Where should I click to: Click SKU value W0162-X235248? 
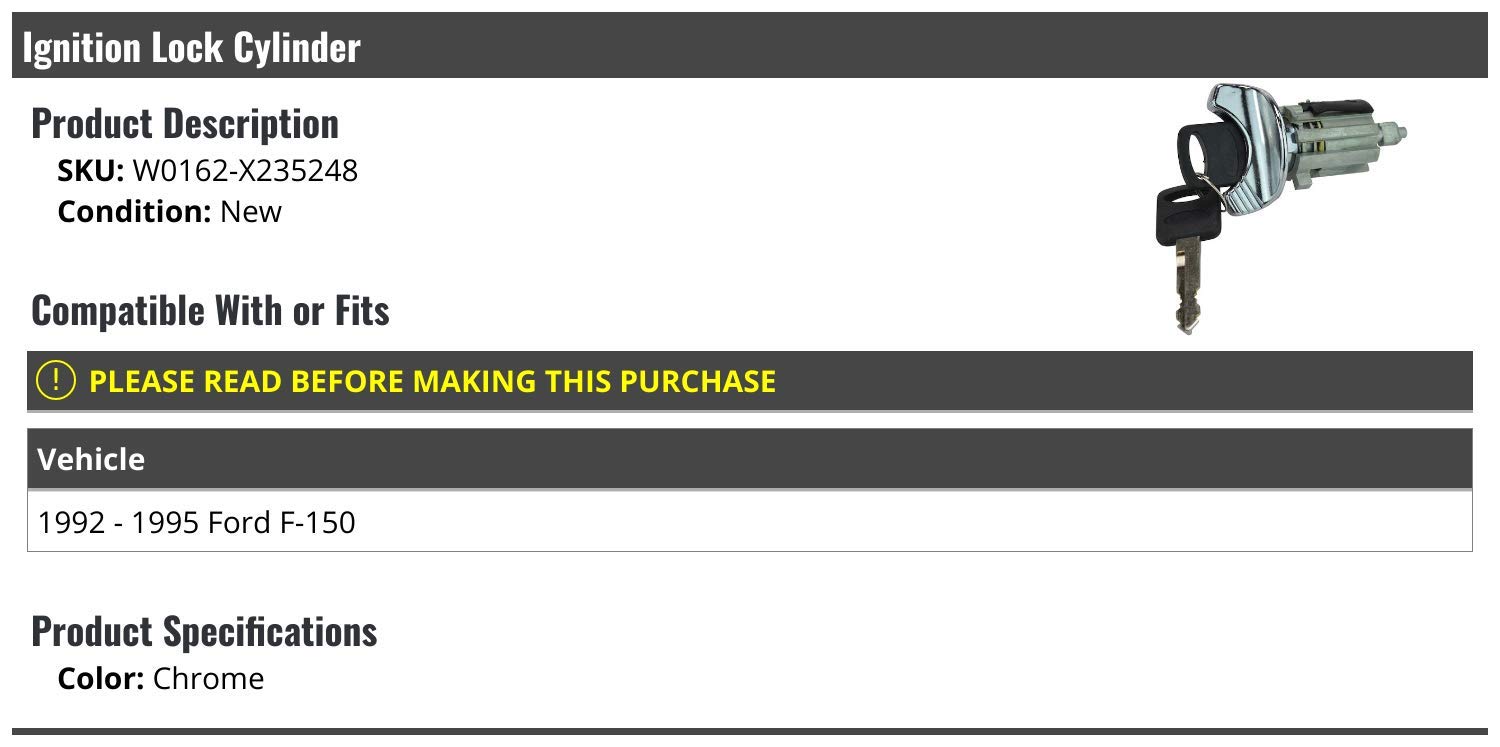[245, 171]
